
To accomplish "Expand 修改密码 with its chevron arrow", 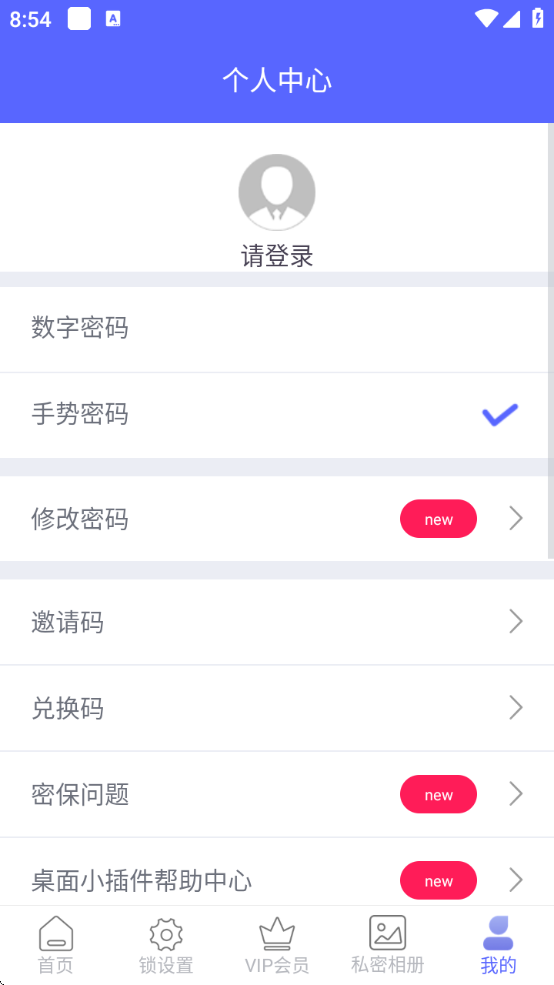I will [x=516, y=519].
